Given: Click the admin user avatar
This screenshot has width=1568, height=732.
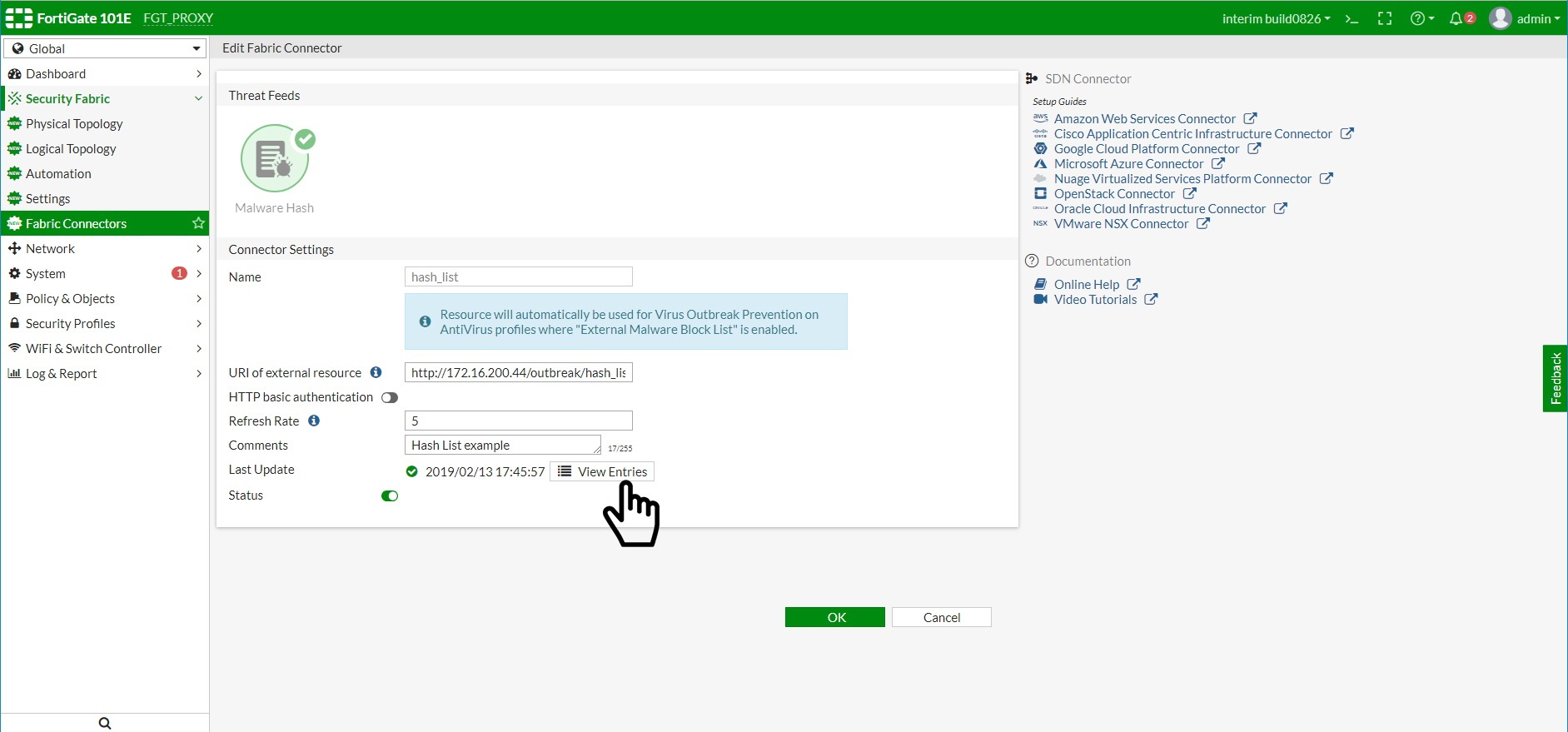Looking at the screenshot, I should coord(1500,18).
